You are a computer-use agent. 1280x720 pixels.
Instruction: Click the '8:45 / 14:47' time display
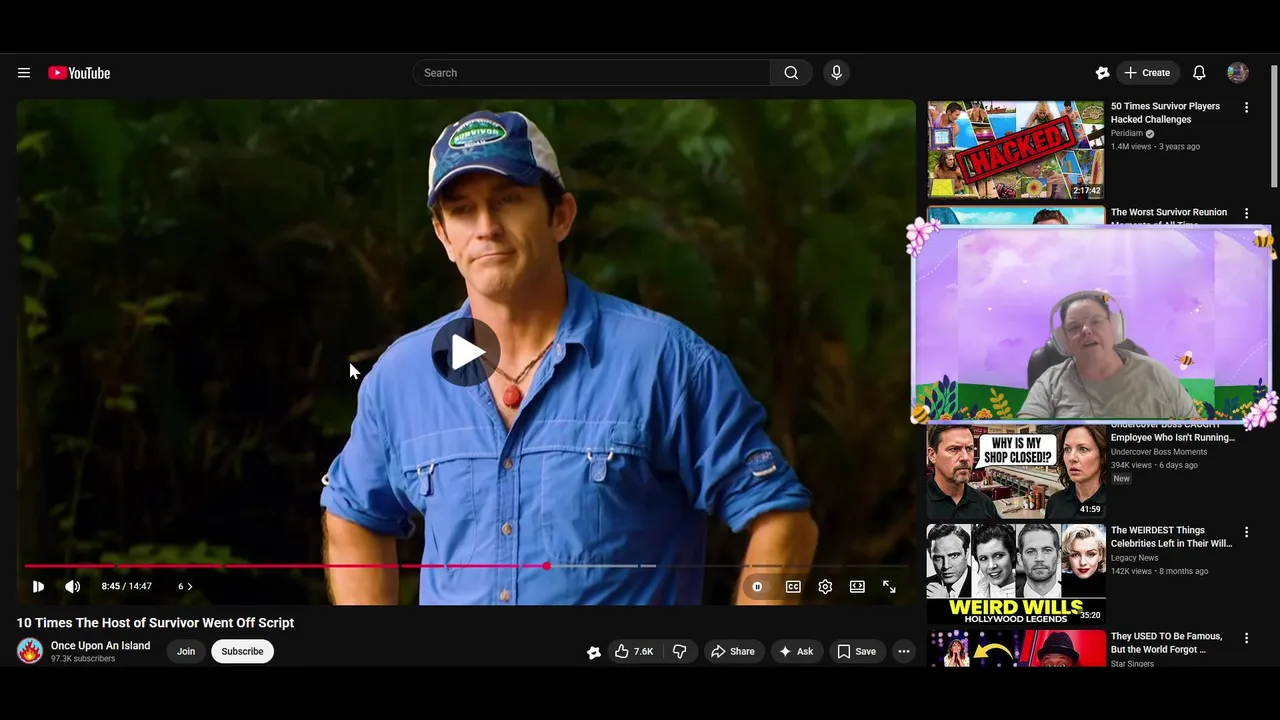click(127, 587)
